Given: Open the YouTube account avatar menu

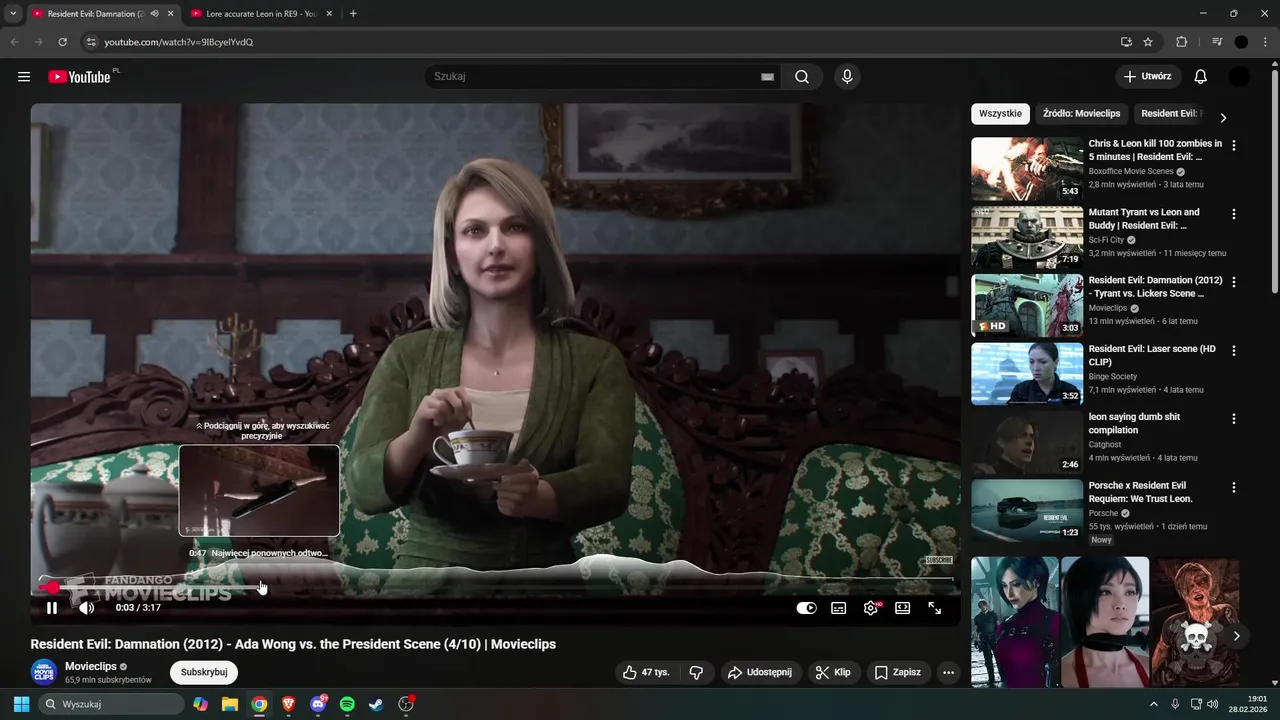Looking at the screenshot, I should (x=1240, y=77).
